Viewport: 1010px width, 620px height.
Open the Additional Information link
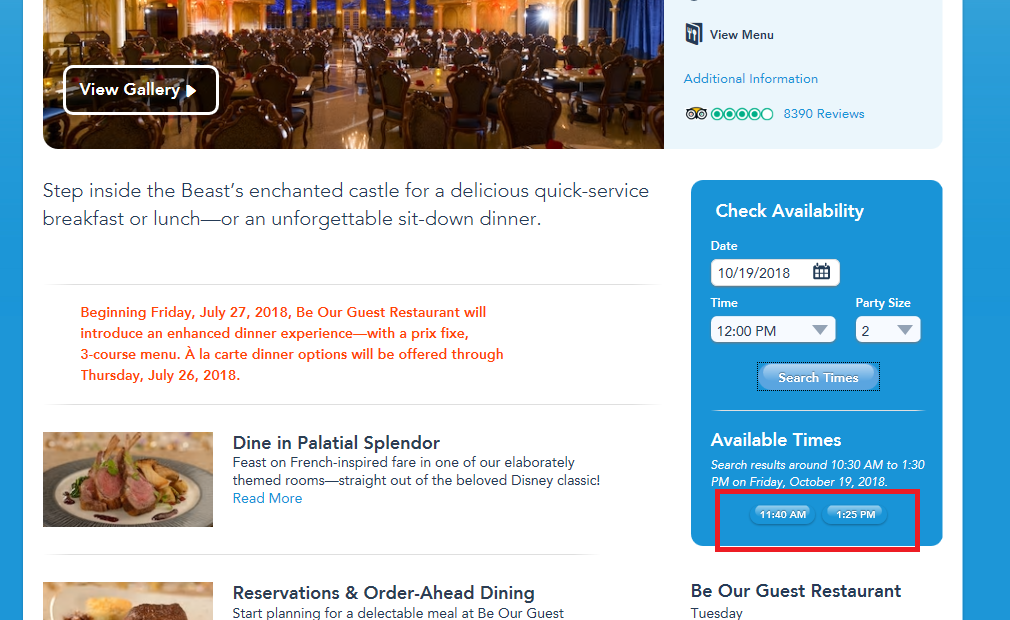pyautogui.click(x=750, y=79)
